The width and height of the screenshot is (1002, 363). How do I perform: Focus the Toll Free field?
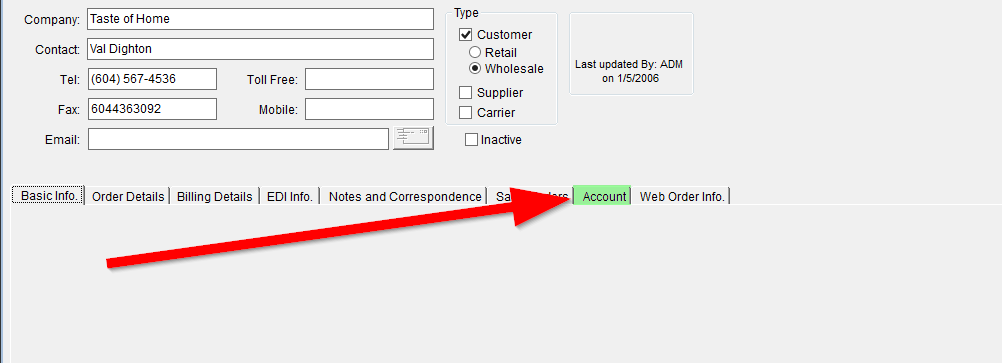pos(369,79)
